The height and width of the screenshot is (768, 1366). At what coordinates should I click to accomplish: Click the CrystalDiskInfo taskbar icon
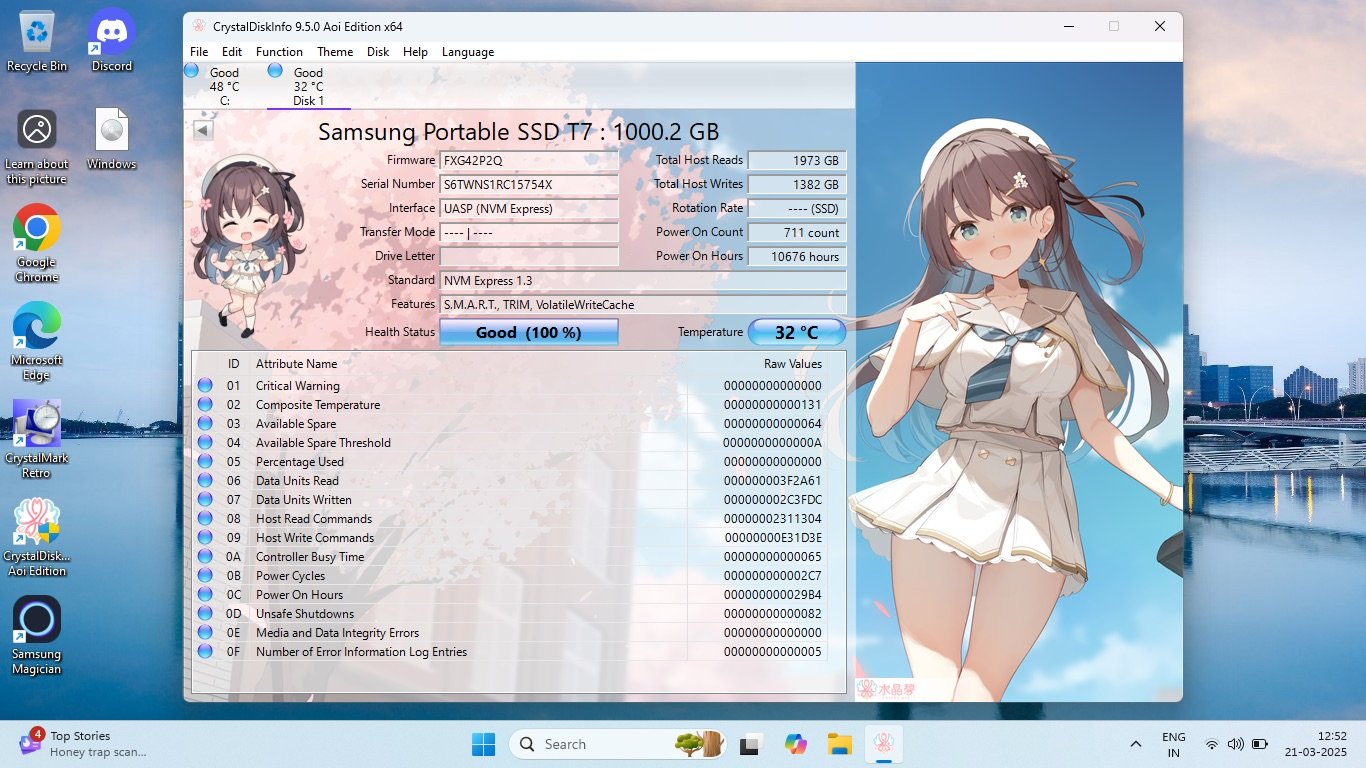pyautogui.click(x=883, y=744)
